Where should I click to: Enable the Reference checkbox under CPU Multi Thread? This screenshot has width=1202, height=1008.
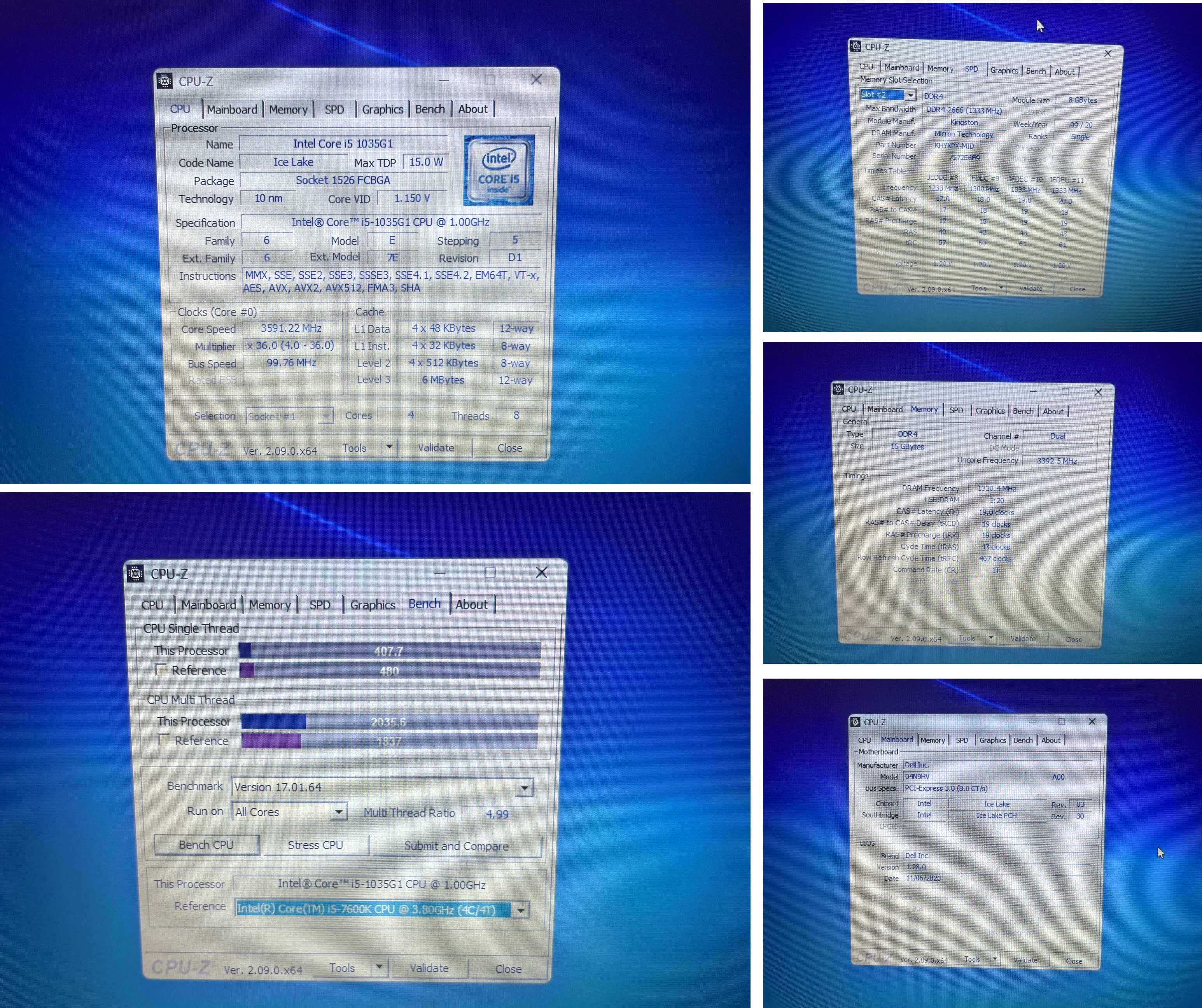tap(164, 740)
